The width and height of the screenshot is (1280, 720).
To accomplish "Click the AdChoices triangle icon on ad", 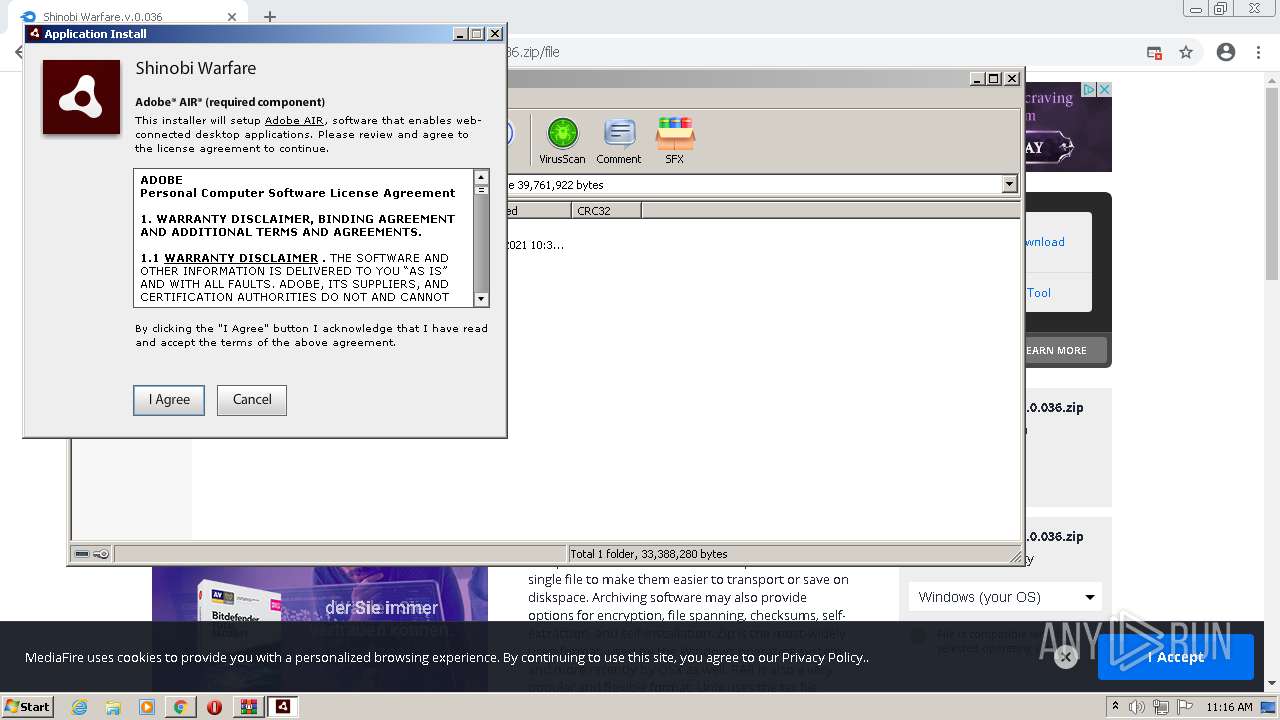I will (x=1091, y=90).
